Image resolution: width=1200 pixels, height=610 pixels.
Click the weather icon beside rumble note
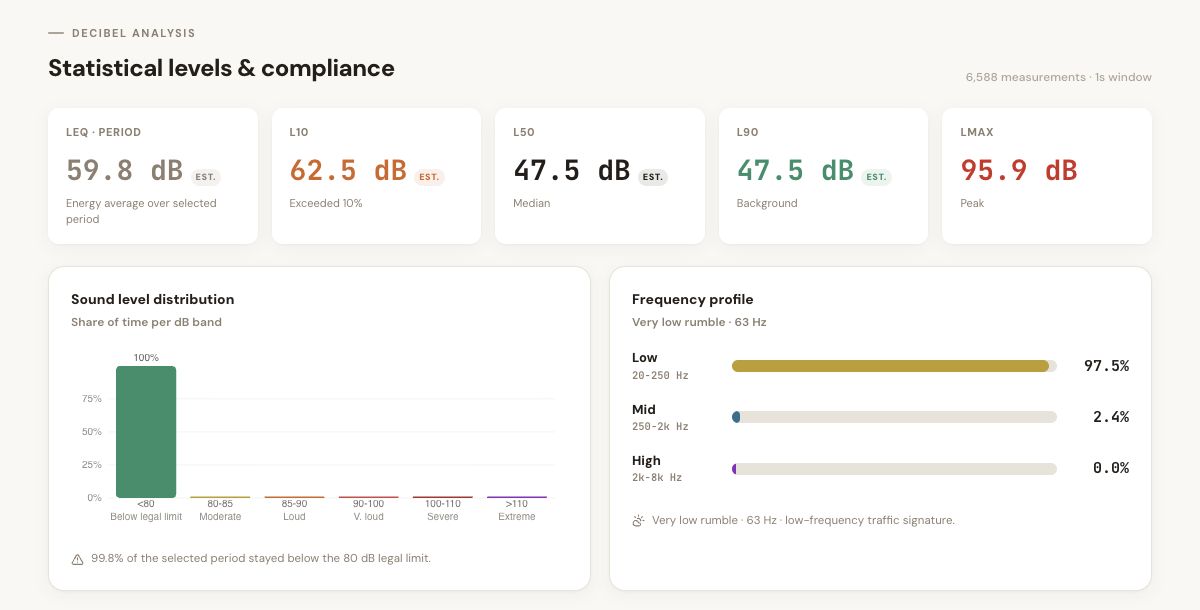(x=638, y=521)
